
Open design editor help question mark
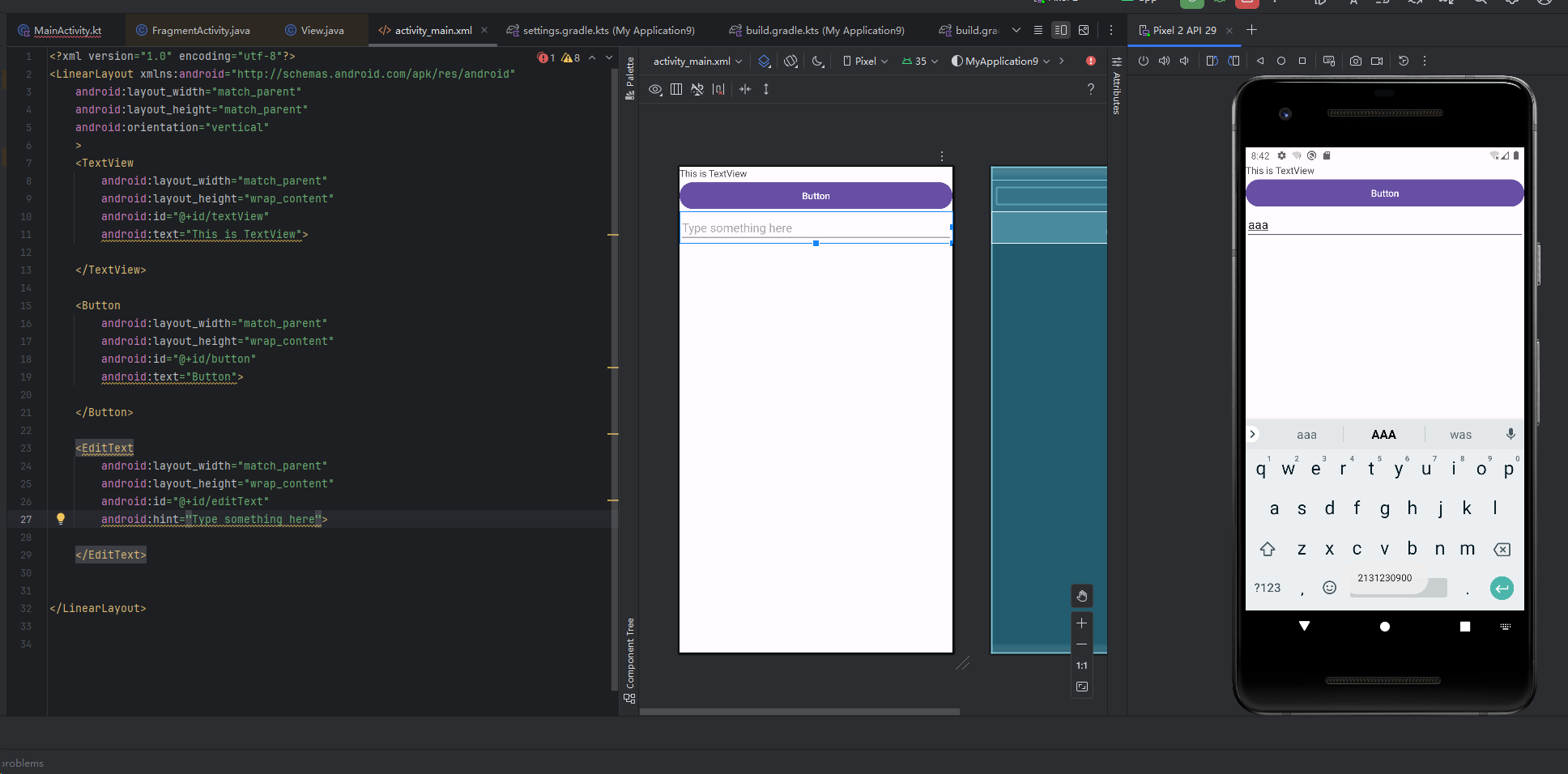tap(1091, 89)
